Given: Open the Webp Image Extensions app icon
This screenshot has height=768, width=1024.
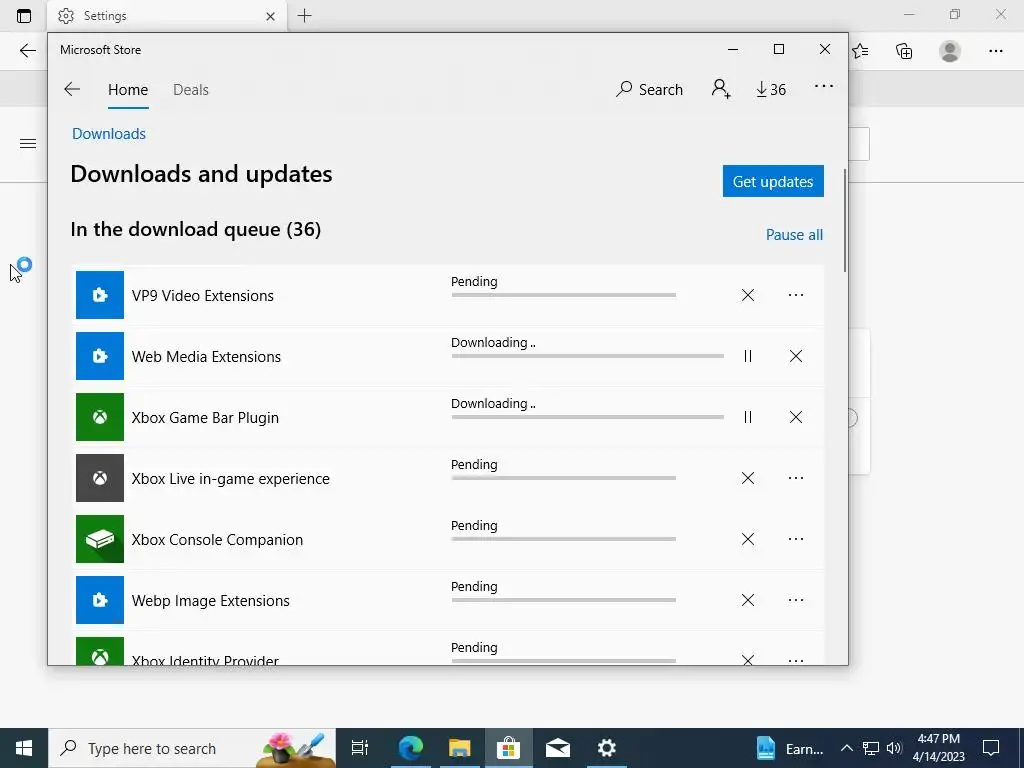Looking at the screenshot, I should [100, 600].
